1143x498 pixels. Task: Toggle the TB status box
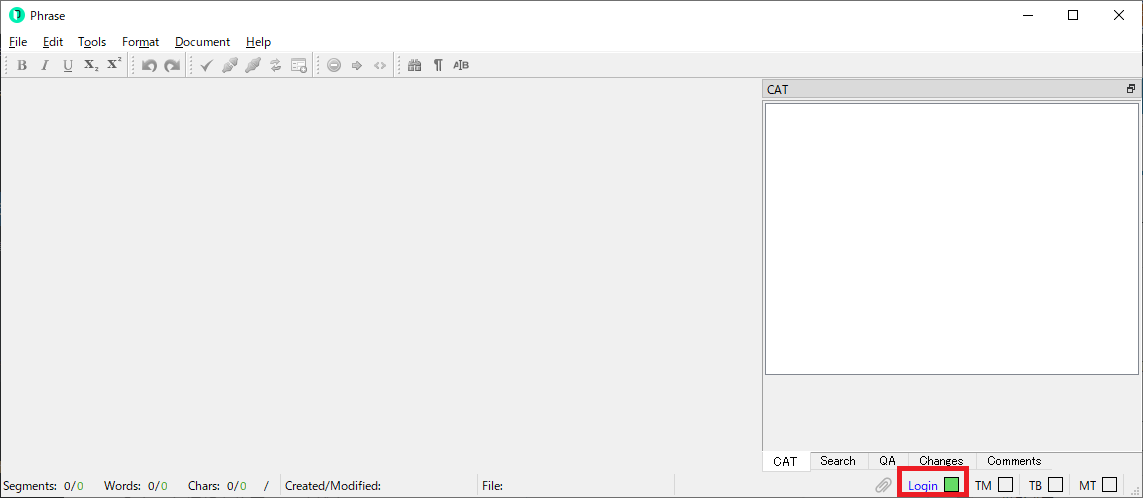point(1055,485)
